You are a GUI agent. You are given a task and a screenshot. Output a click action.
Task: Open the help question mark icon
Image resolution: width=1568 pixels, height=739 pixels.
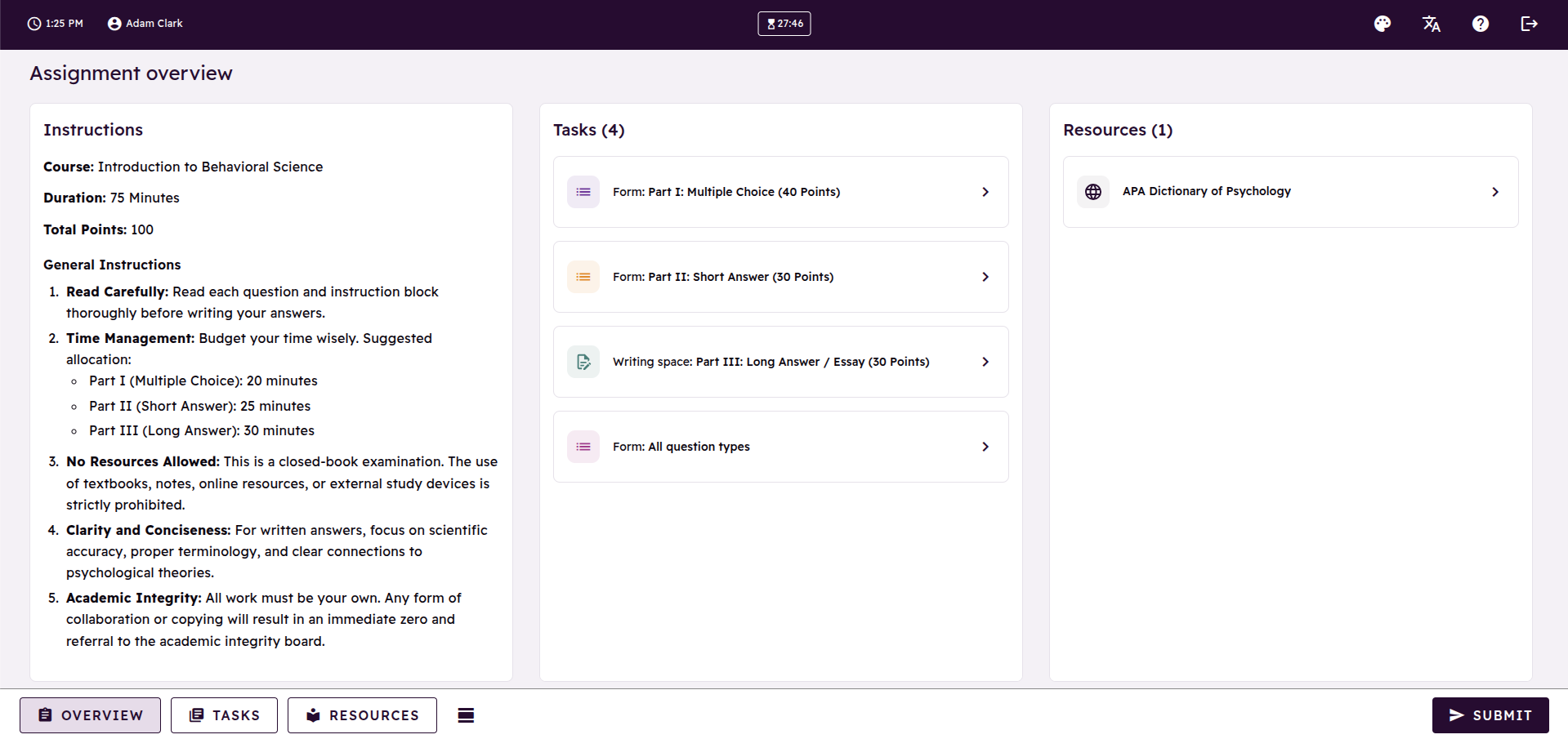click(x=1481, y=24)
